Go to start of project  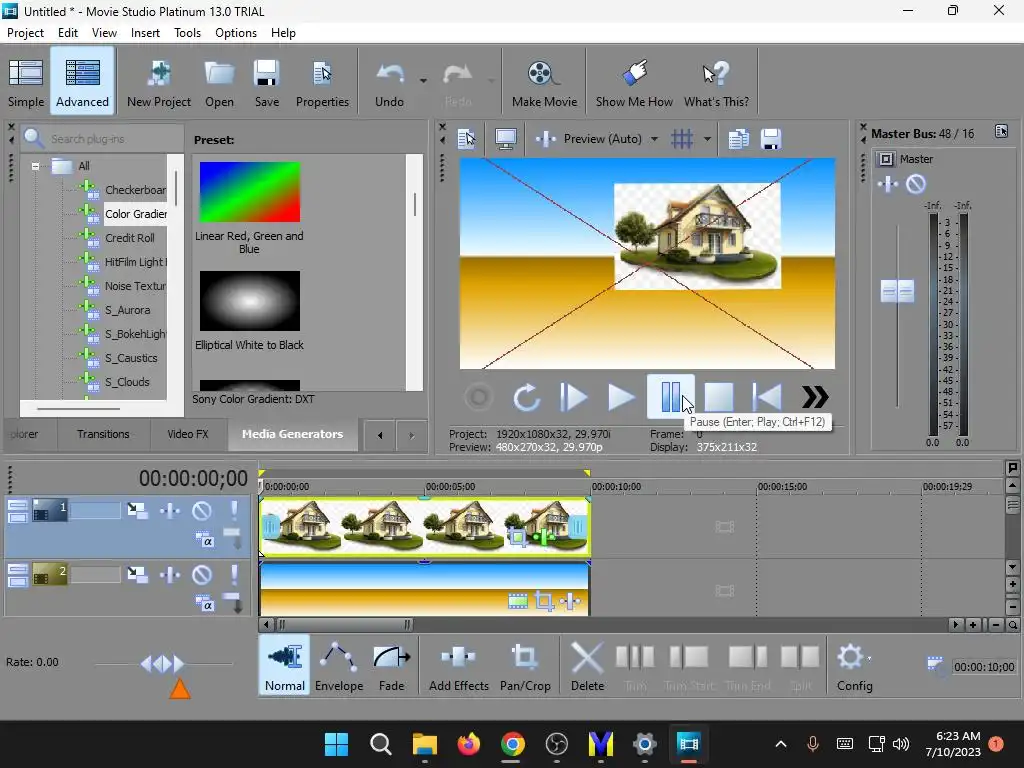(767, 397)
